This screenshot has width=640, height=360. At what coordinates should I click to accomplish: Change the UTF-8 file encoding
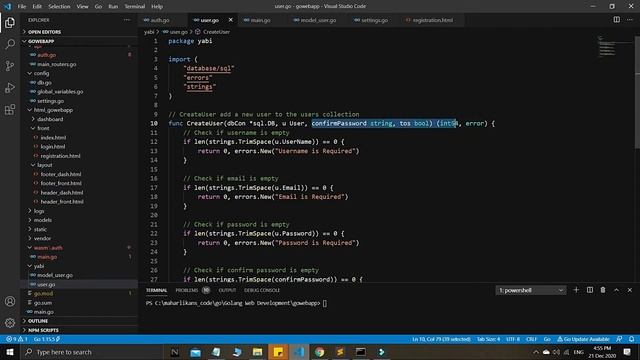pos(513,339)
